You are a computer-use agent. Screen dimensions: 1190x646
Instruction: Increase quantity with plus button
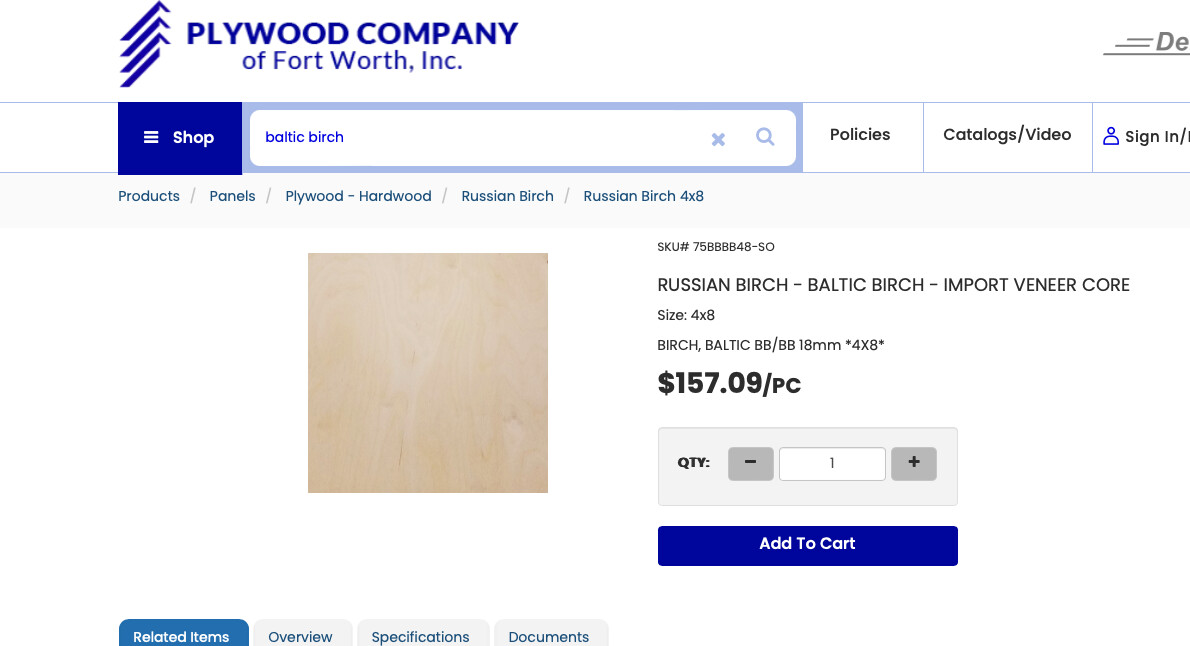(913, 463)
